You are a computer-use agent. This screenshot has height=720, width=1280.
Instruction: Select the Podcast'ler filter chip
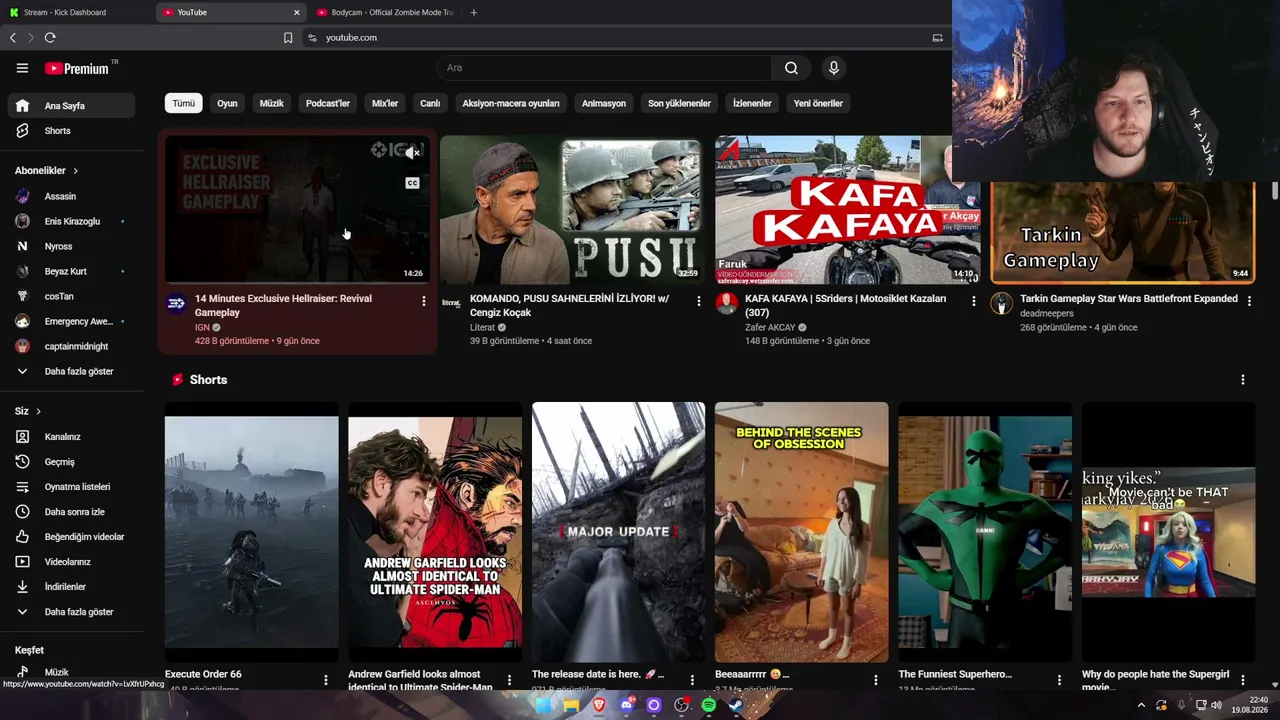328,103
